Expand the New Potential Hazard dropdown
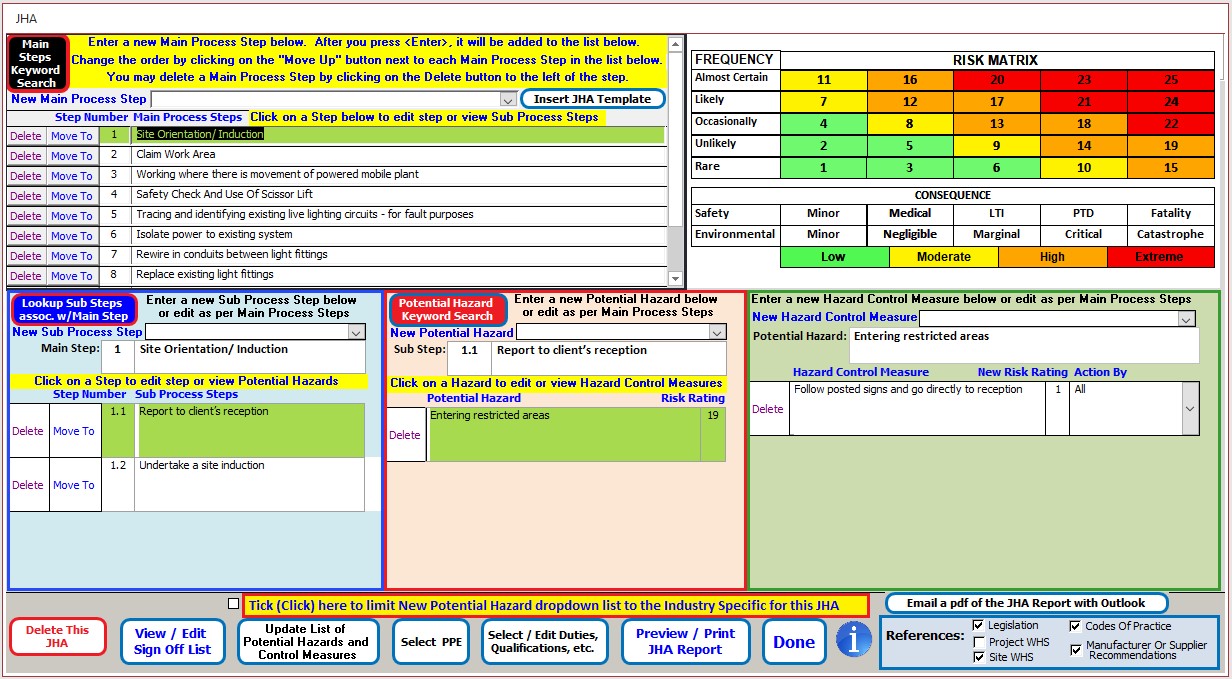This screenshot has width=1232, height=679. (x=717, y=333)
